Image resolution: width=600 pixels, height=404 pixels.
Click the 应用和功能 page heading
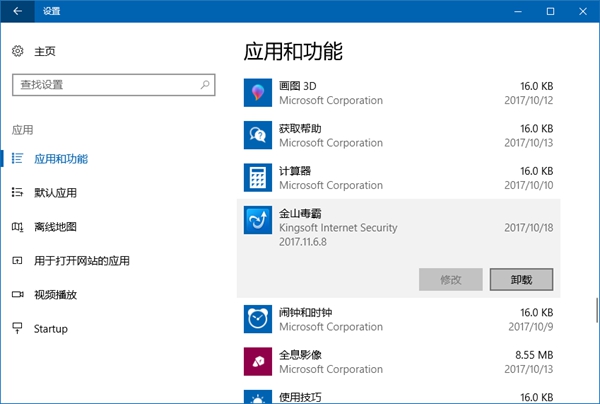click(x=293, y=52)
